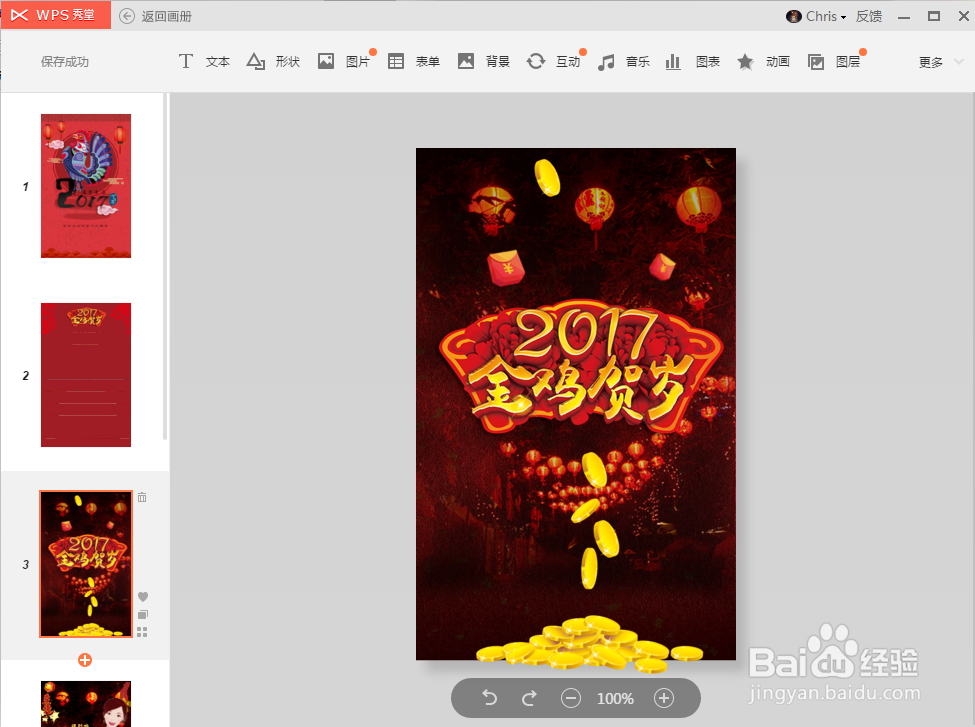Open the 图层 layers tool icon

tap(816, 62)
